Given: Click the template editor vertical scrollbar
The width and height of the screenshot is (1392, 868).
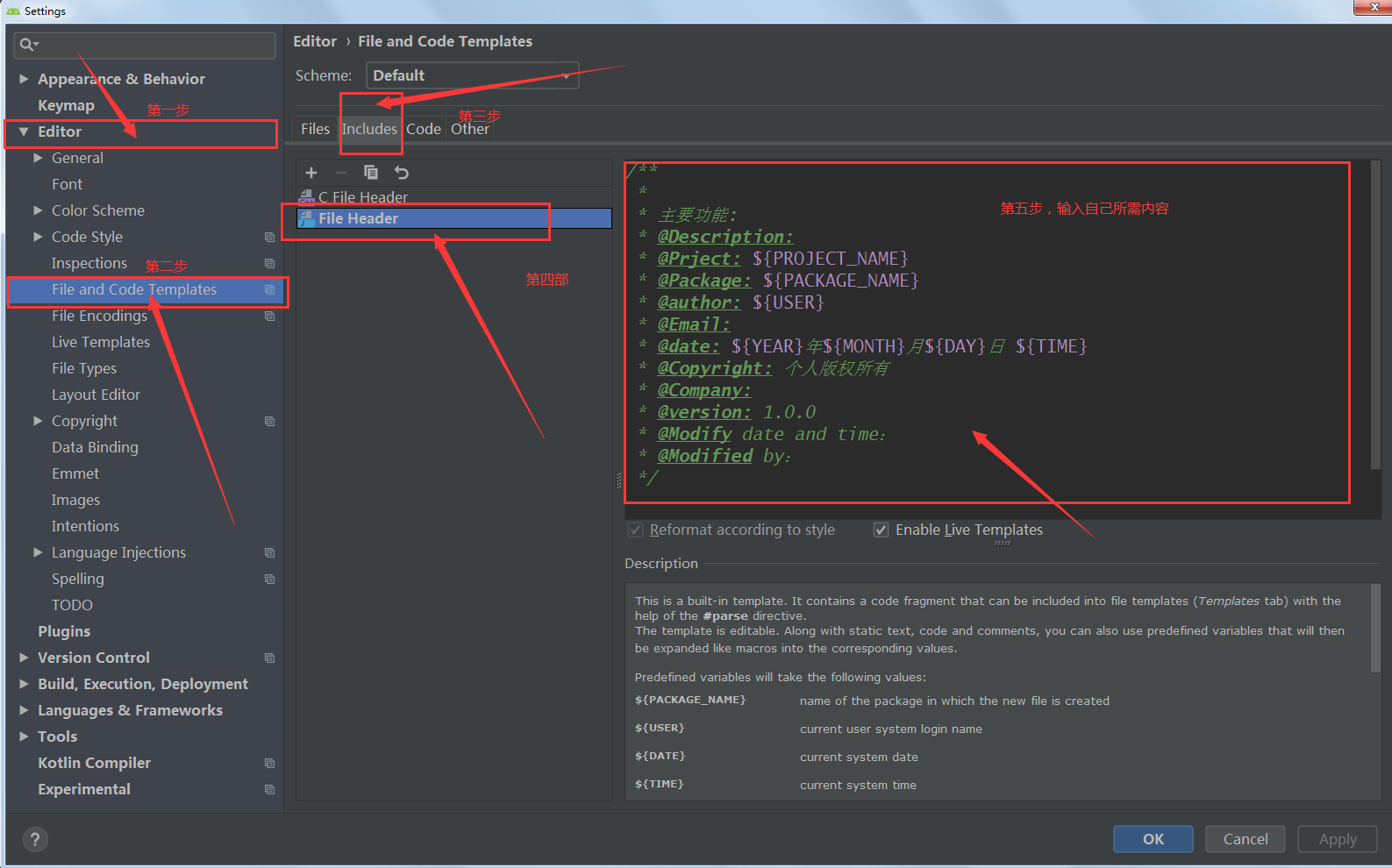Looking at the screenshot, I should [x=1375, y=314].
